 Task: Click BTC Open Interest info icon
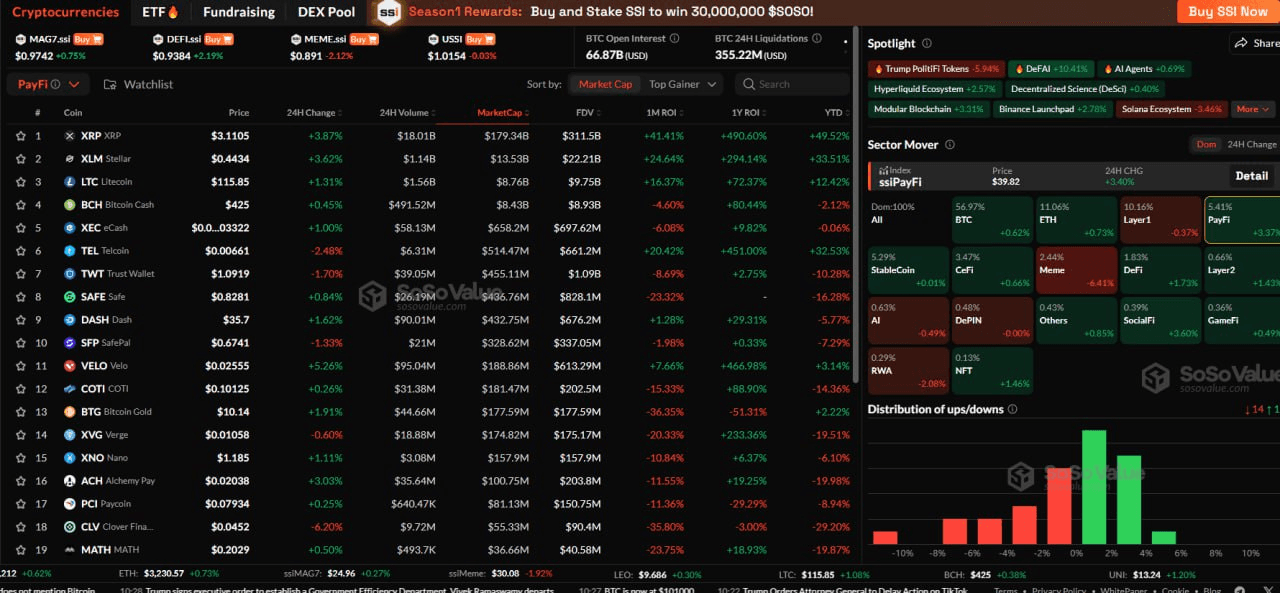(x=674, y=38)
